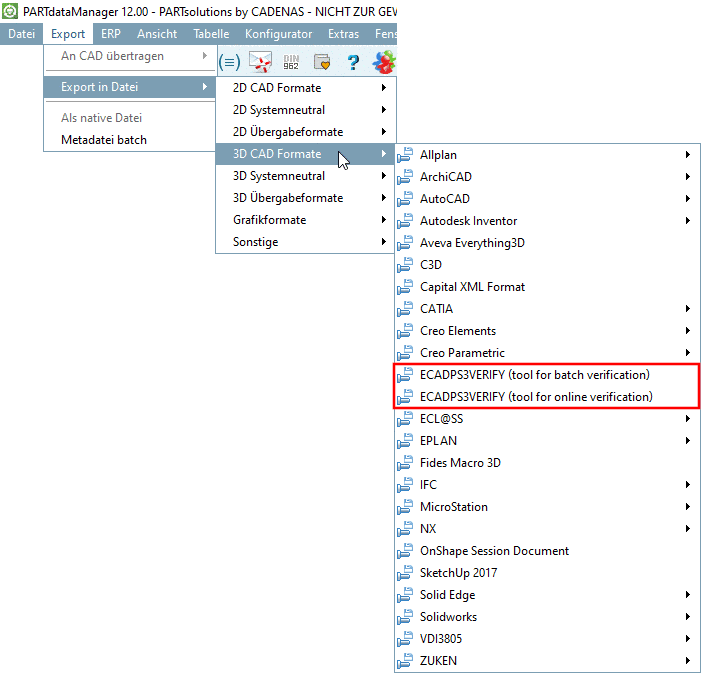Select ECADPS3VERIFY batch verification tool

(x=547, y=375)
